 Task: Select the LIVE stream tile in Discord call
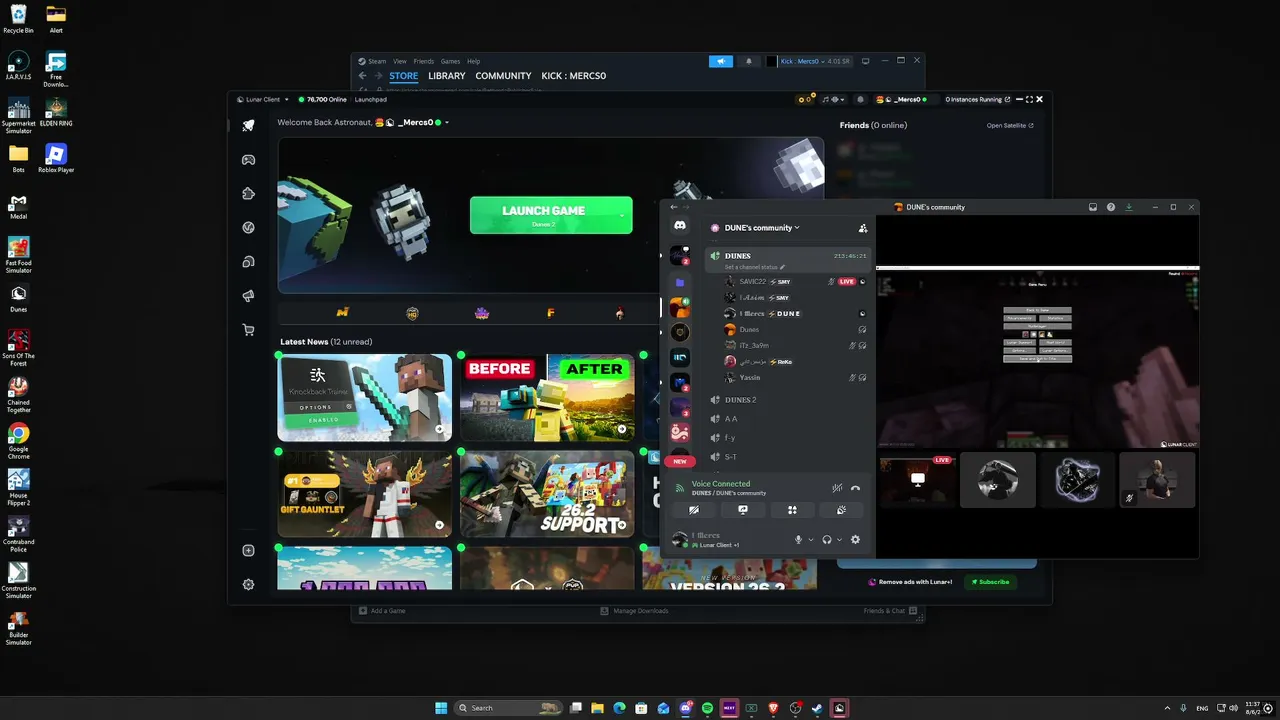pos(918,481)
